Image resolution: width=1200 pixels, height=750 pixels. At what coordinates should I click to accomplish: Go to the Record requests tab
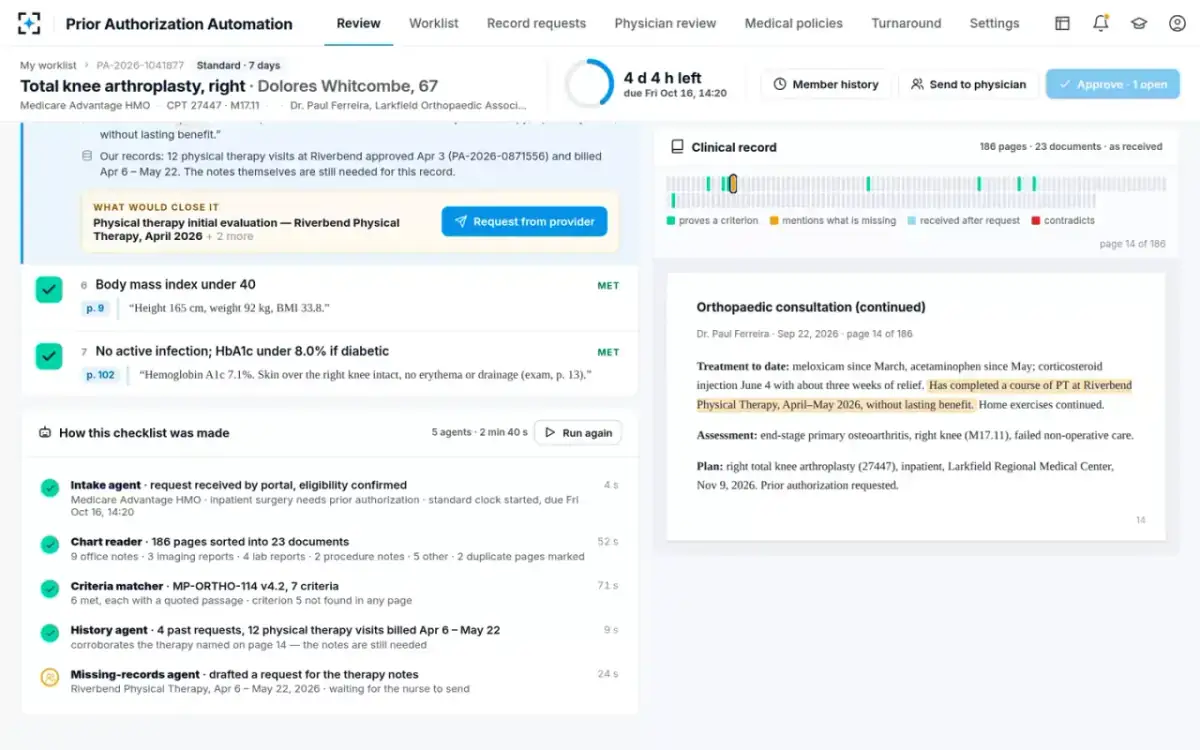(537, 23)
